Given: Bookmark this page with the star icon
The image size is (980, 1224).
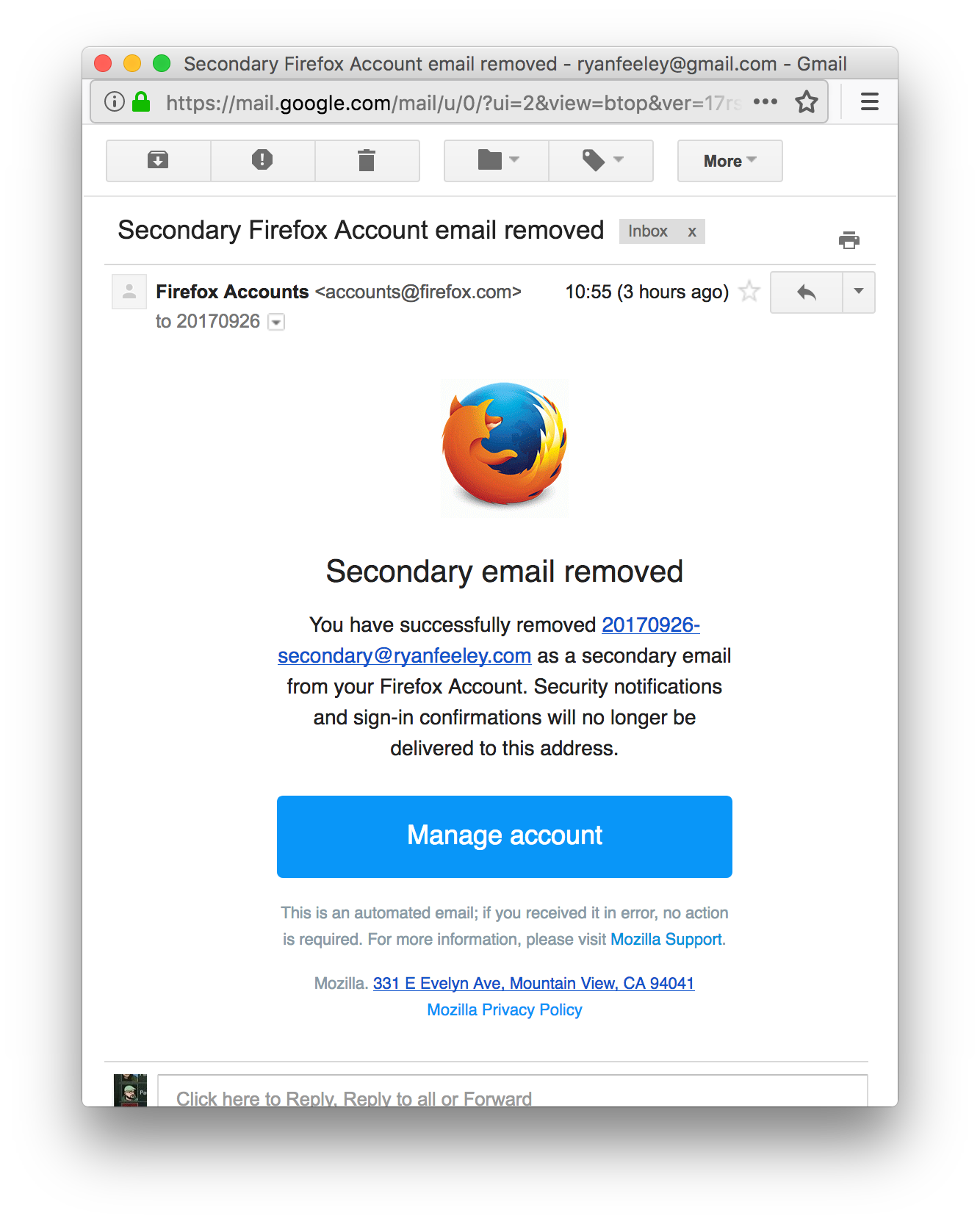Looking at the screenshot, I should [807, 102].
